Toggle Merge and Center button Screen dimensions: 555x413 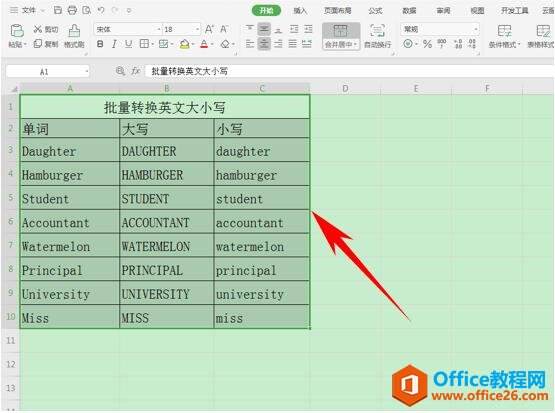coord(341,36)
